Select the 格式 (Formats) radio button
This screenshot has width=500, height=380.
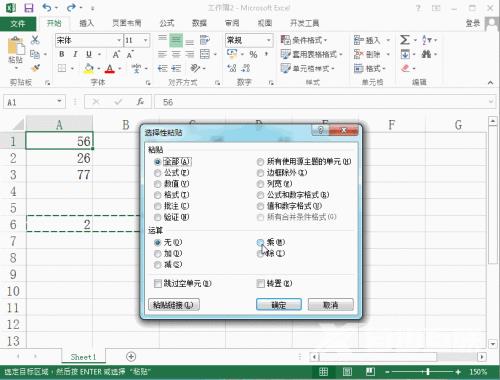pyautogui.click(x=158, y=195)
